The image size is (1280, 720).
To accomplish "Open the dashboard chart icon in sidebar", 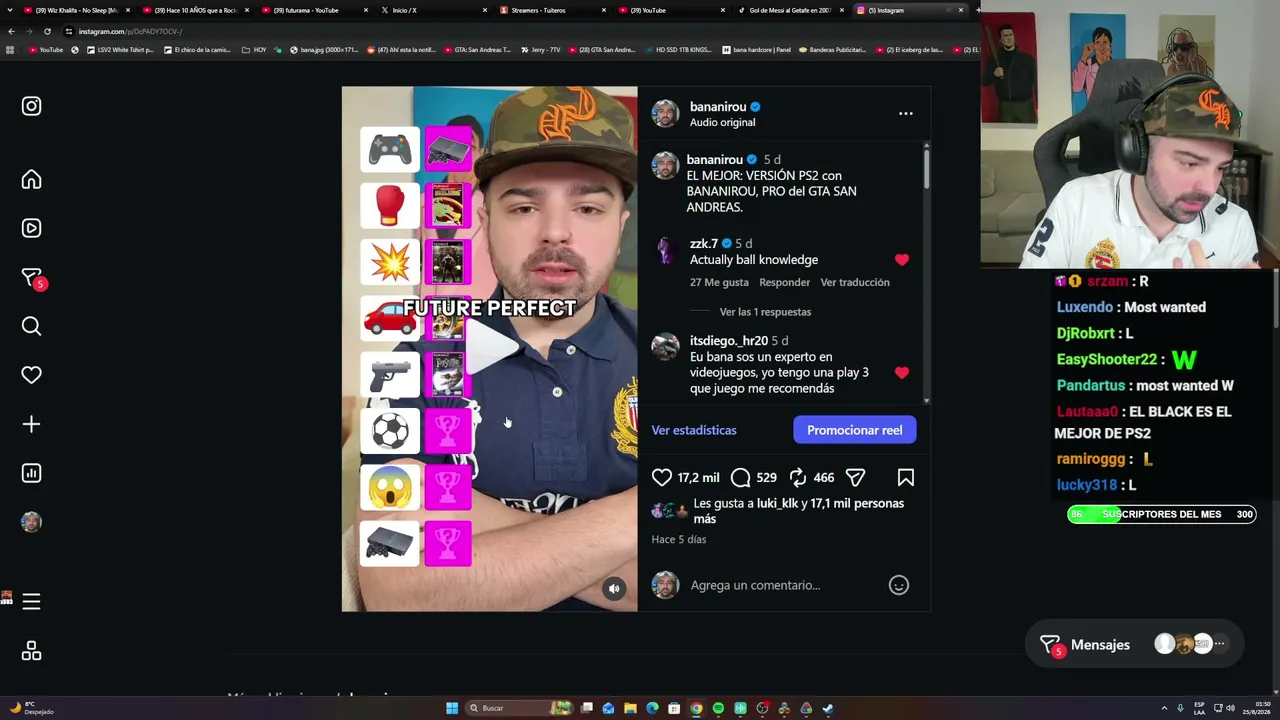I will [31, 473].
